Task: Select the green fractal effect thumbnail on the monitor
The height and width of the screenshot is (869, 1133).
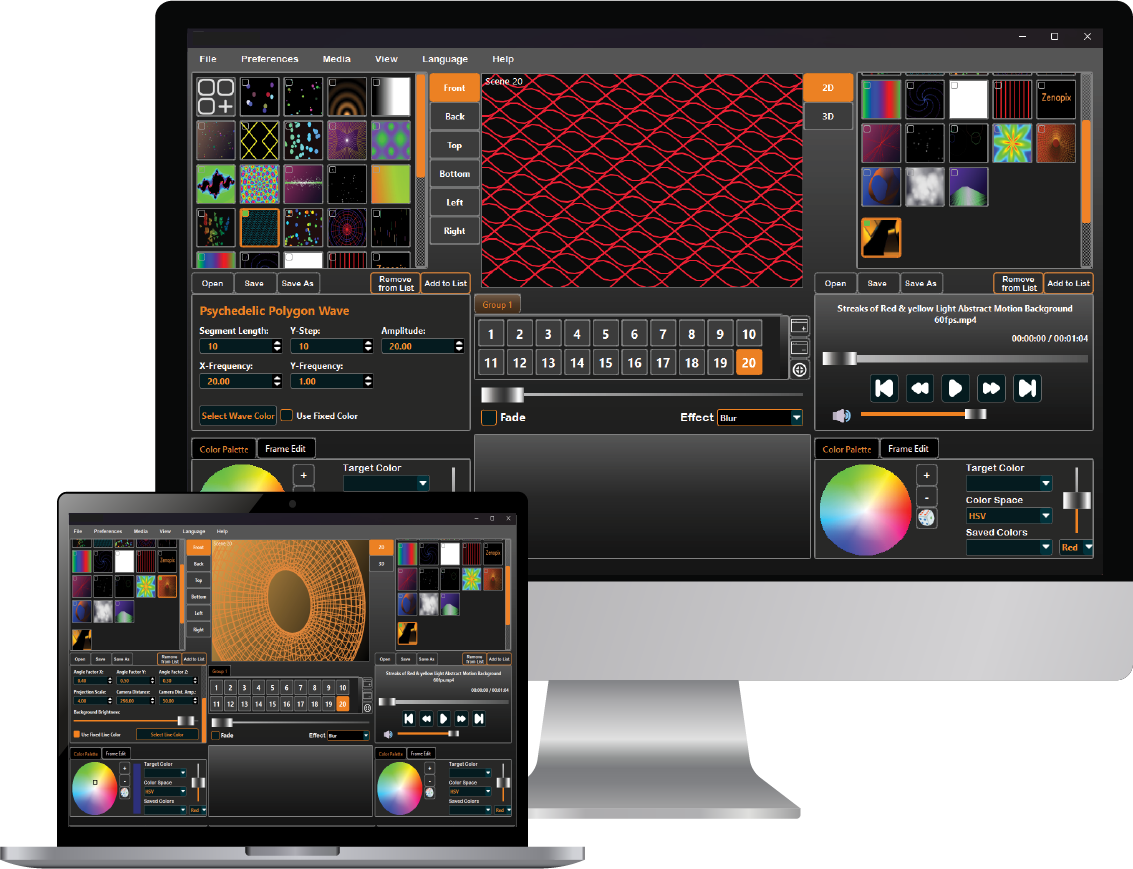Action: 216,184
